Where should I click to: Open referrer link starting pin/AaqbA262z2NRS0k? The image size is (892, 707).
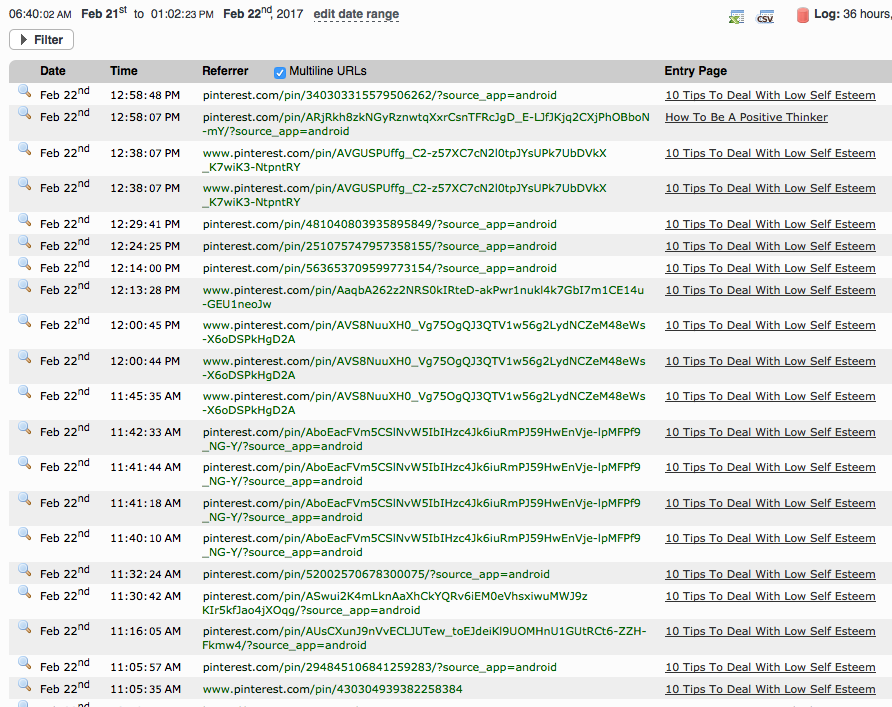click(423, 297)
